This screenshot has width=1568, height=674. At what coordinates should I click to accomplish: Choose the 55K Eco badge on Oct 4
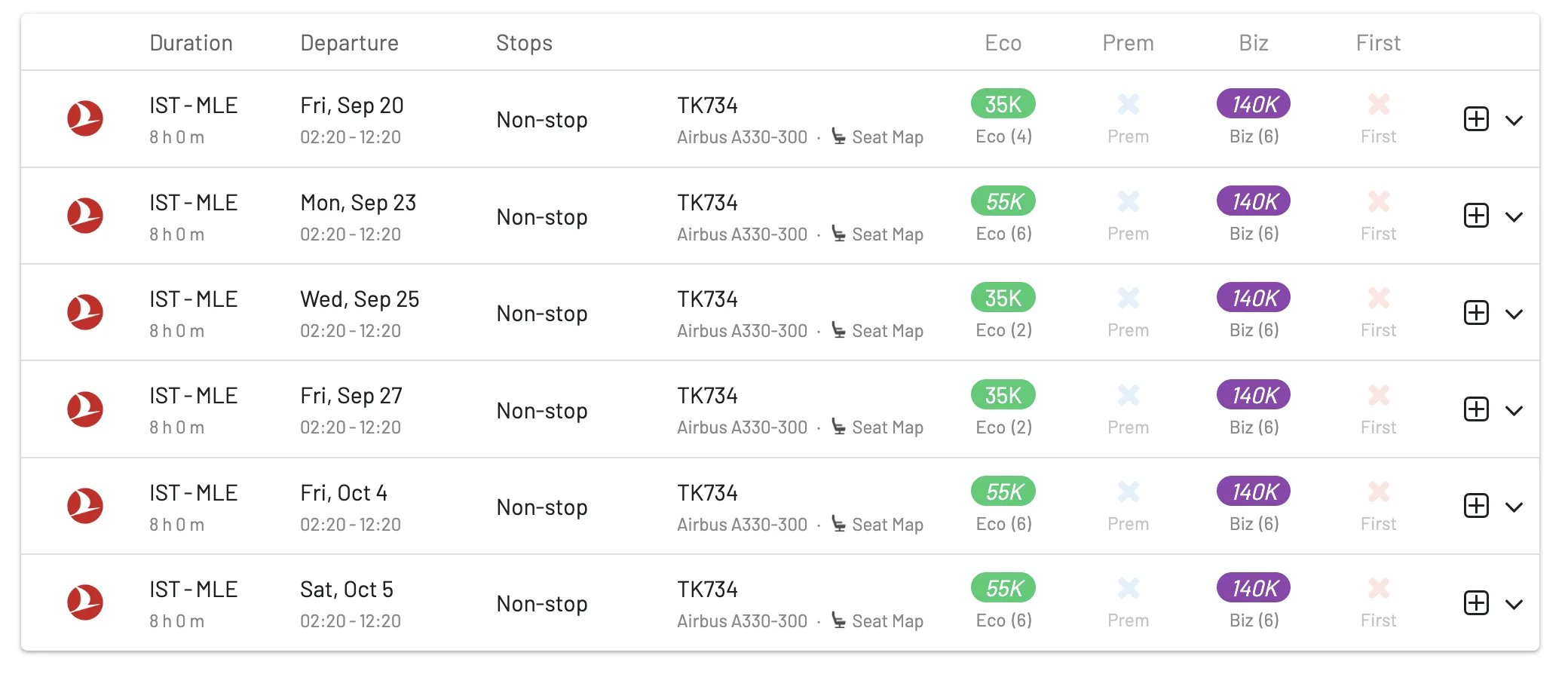1003,492
